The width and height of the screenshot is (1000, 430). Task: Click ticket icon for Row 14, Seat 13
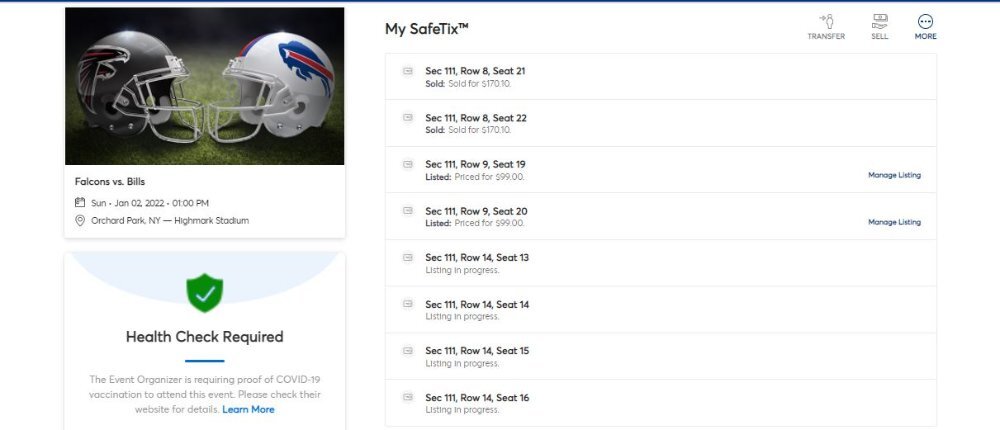[x=408, y=258]
